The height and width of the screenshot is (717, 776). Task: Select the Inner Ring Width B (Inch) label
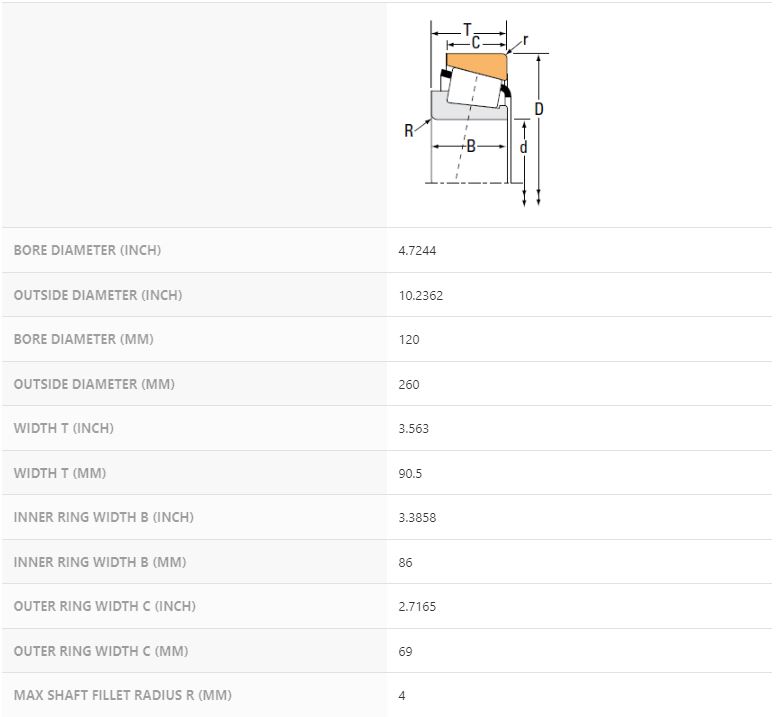[x=104, y=517]
